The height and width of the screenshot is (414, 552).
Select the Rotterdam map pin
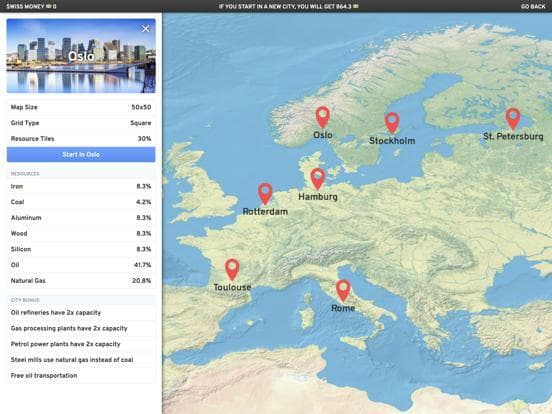coord(265,194)
